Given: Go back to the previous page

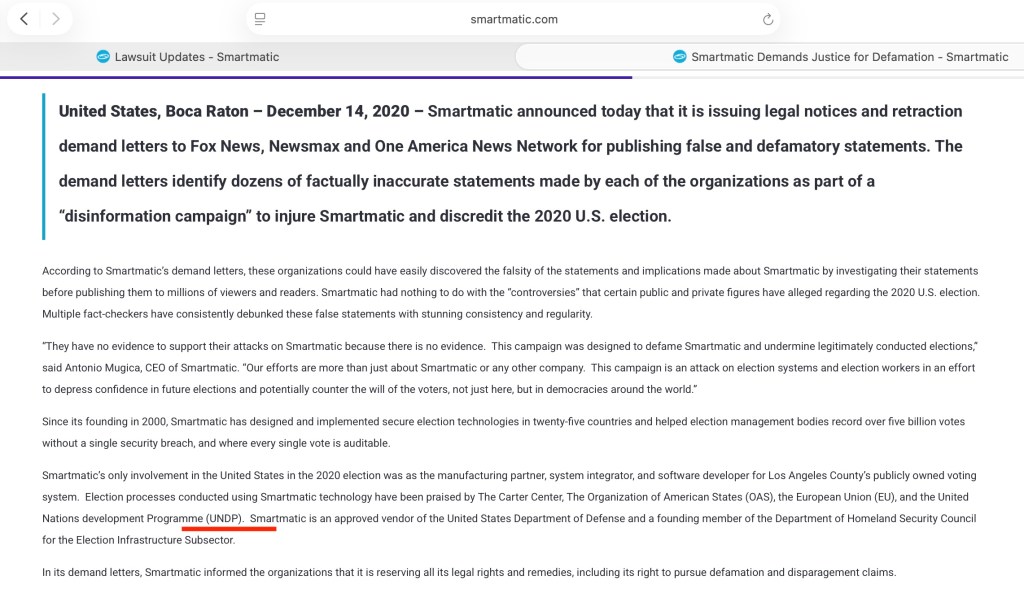Looking at the screenshot, I should click(x=24, y=19).
